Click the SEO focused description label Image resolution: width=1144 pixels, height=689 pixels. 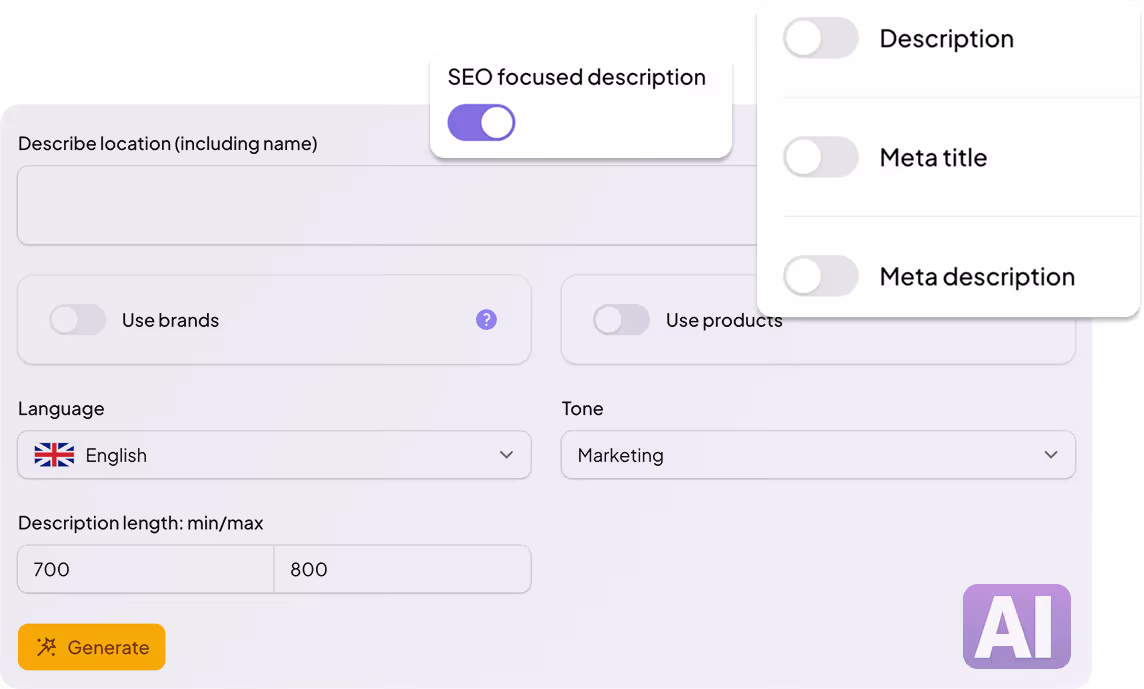(x=580, y=77)
